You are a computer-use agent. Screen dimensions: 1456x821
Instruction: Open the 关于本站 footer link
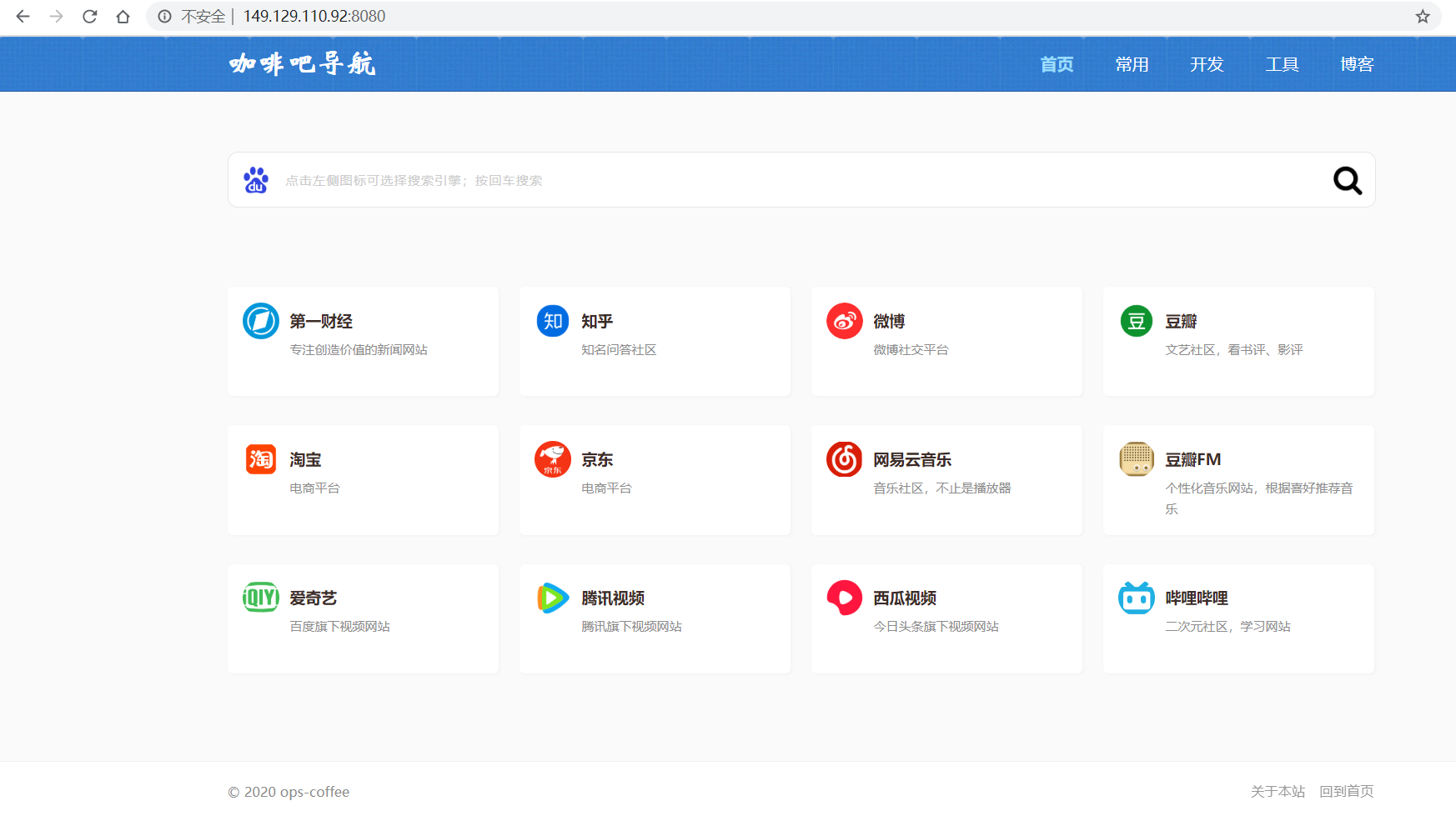pos(1278,791)
